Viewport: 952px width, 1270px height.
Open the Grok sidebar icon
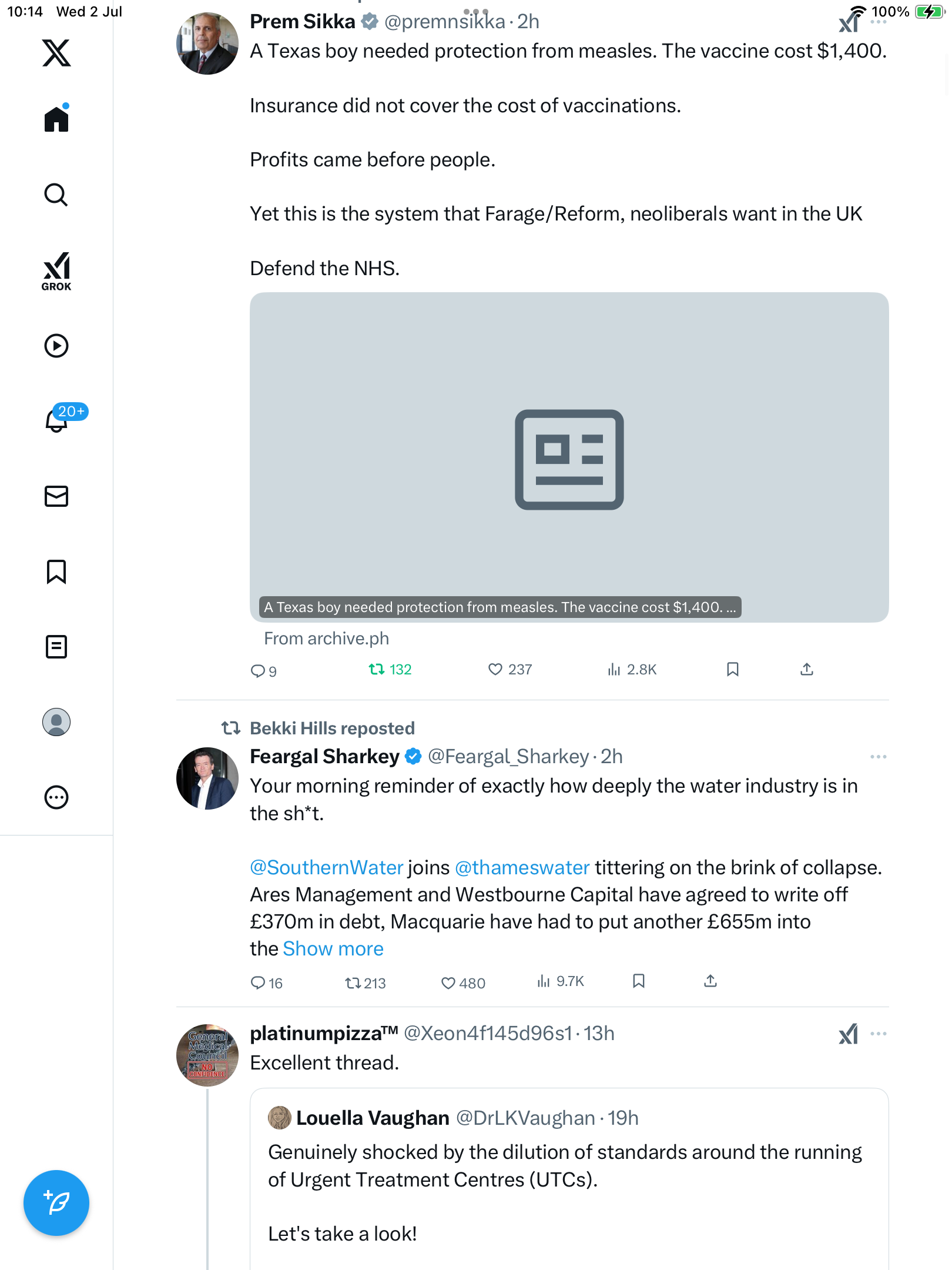click(56, 272)
